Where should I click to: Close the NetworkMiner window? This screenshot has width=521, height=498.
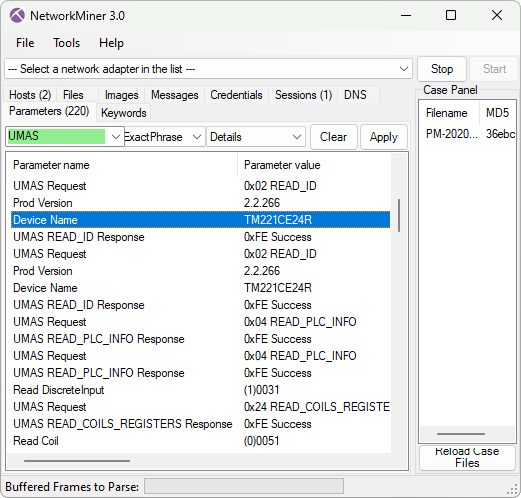497,15
